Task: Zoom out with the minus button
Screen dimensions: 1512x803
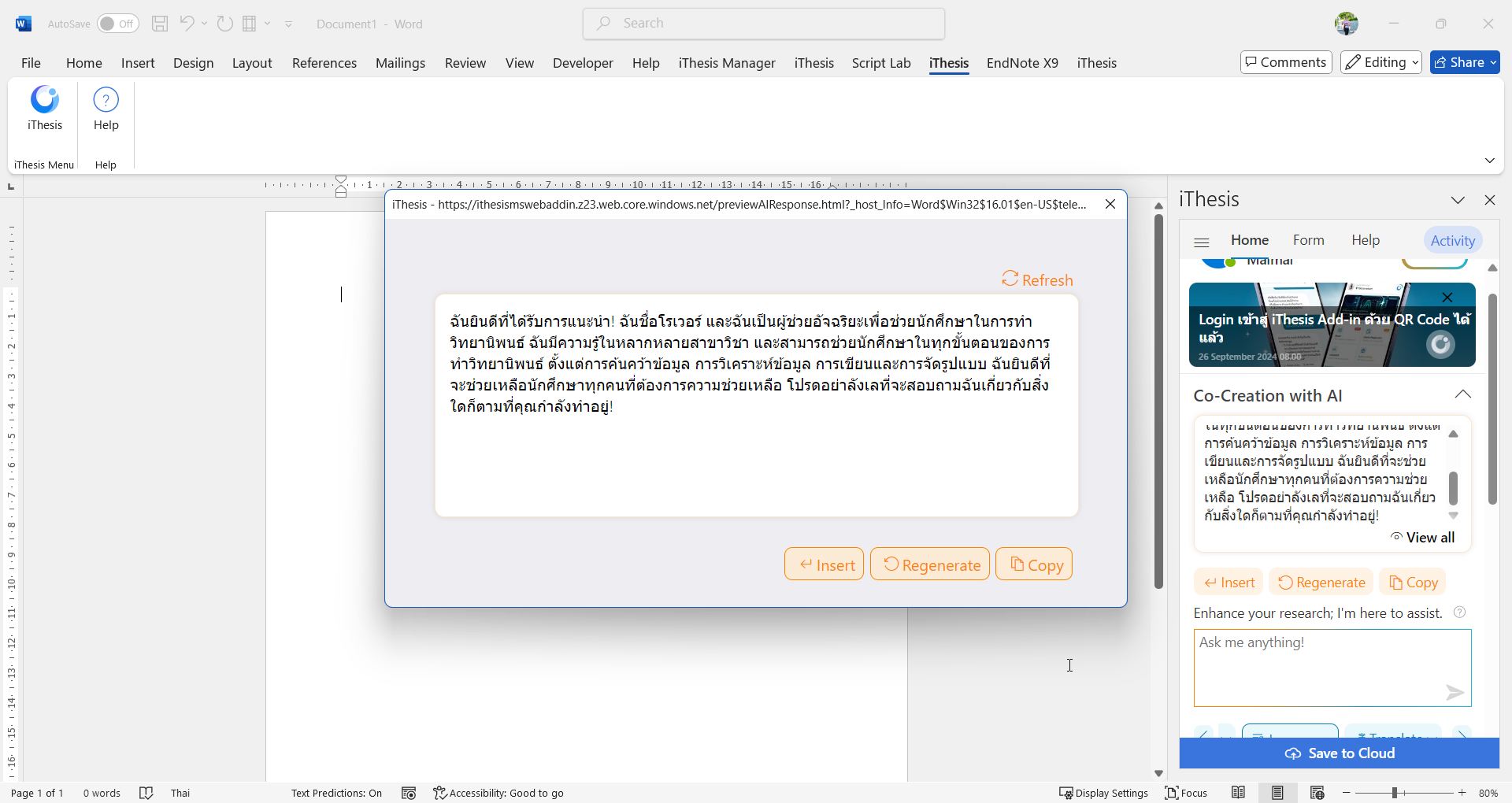Action: [1347, 793]
